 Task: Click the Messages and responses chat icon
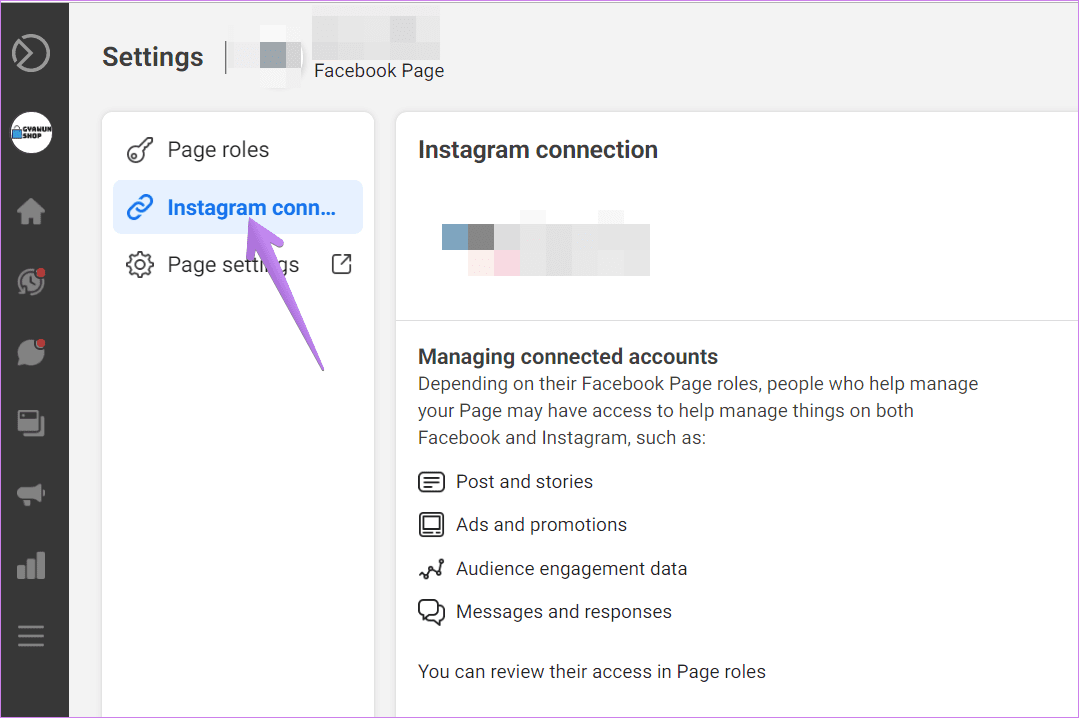(431, 611)
